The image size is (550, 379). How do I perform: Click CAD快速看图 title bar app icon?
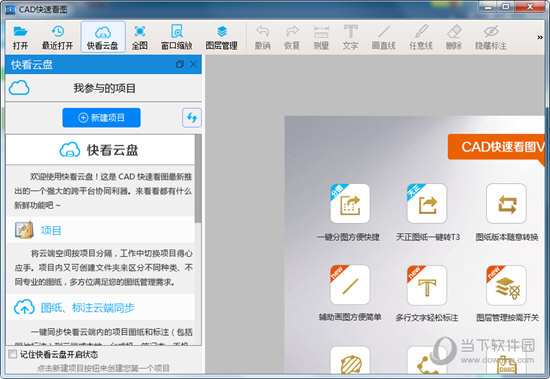[11, 9]
